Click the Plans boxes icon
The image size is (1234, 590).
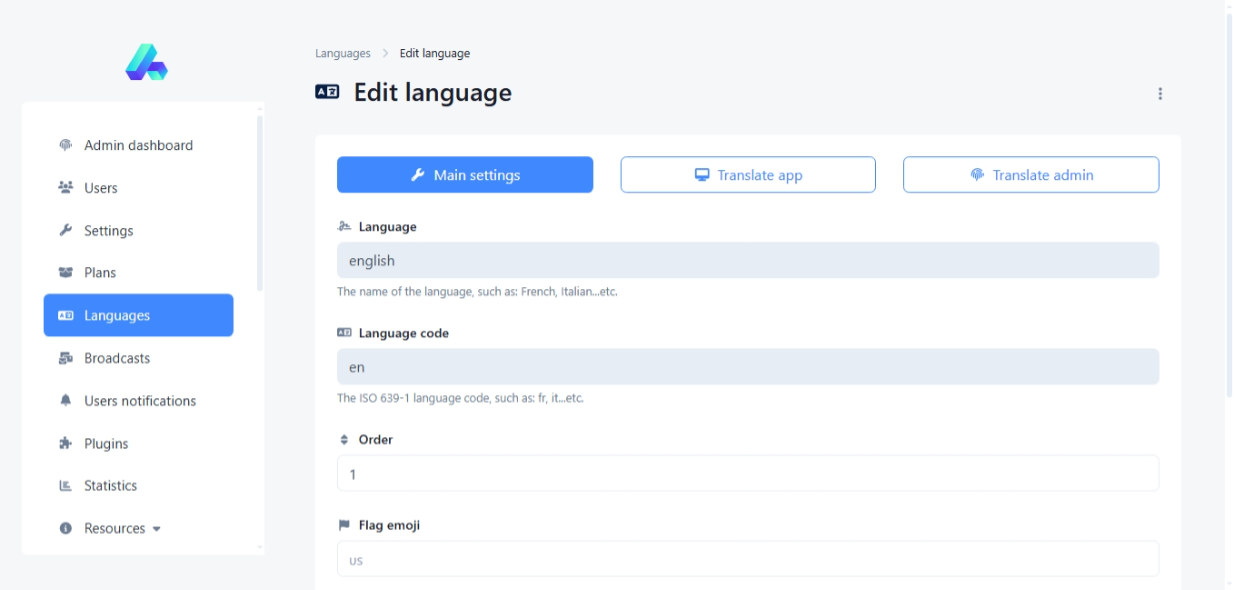tap(66, 273)
